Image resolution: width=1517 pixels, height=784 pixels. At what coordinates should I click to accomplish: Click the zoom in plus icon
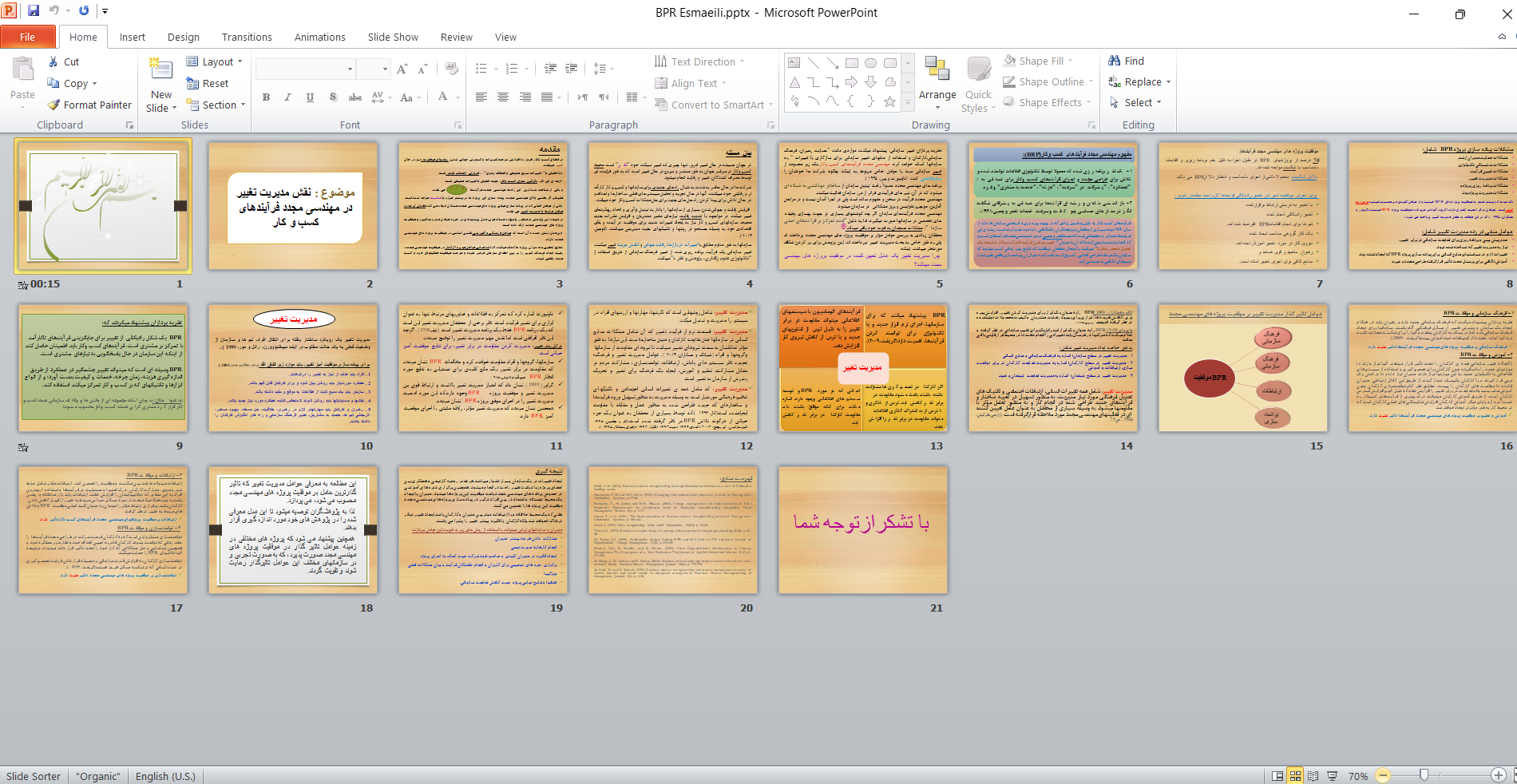pyautogui.click(x=1499, y=775)
